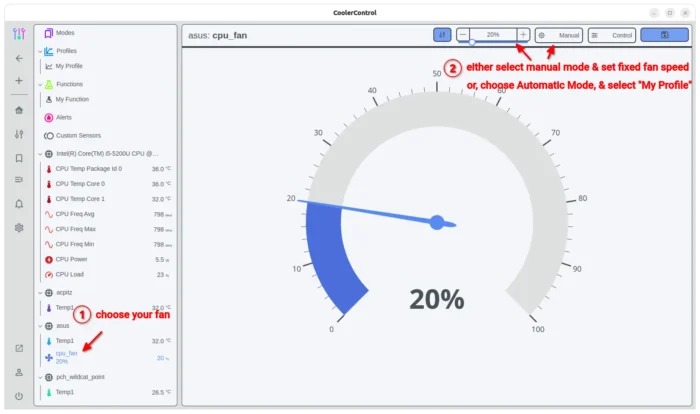Collapse the Profiles section

click(39, 51)
